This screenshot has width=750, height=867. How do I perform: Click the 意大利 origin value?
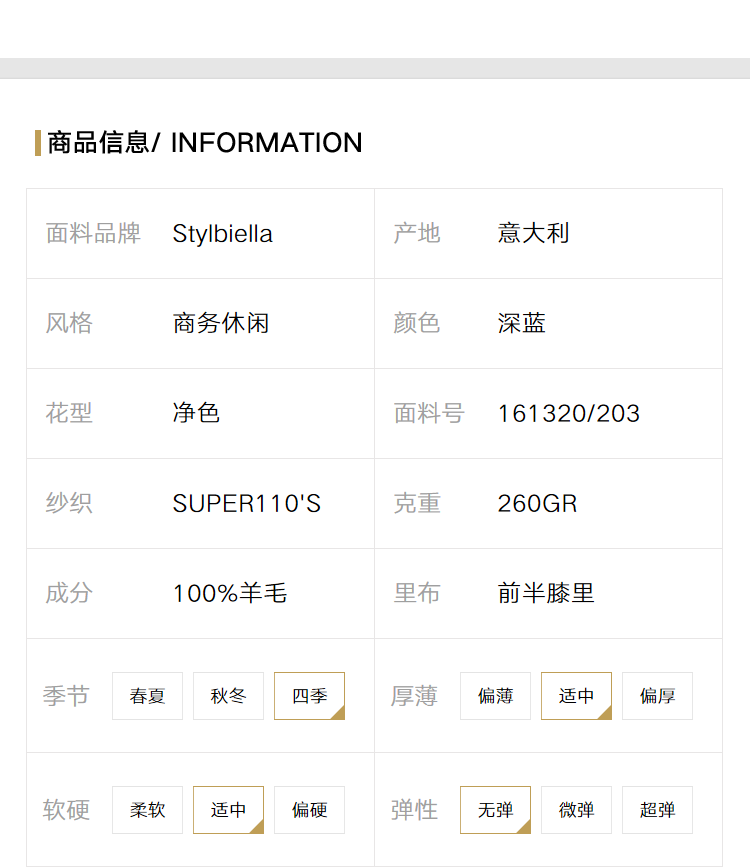pyautogui.click(x=533, y=233)
